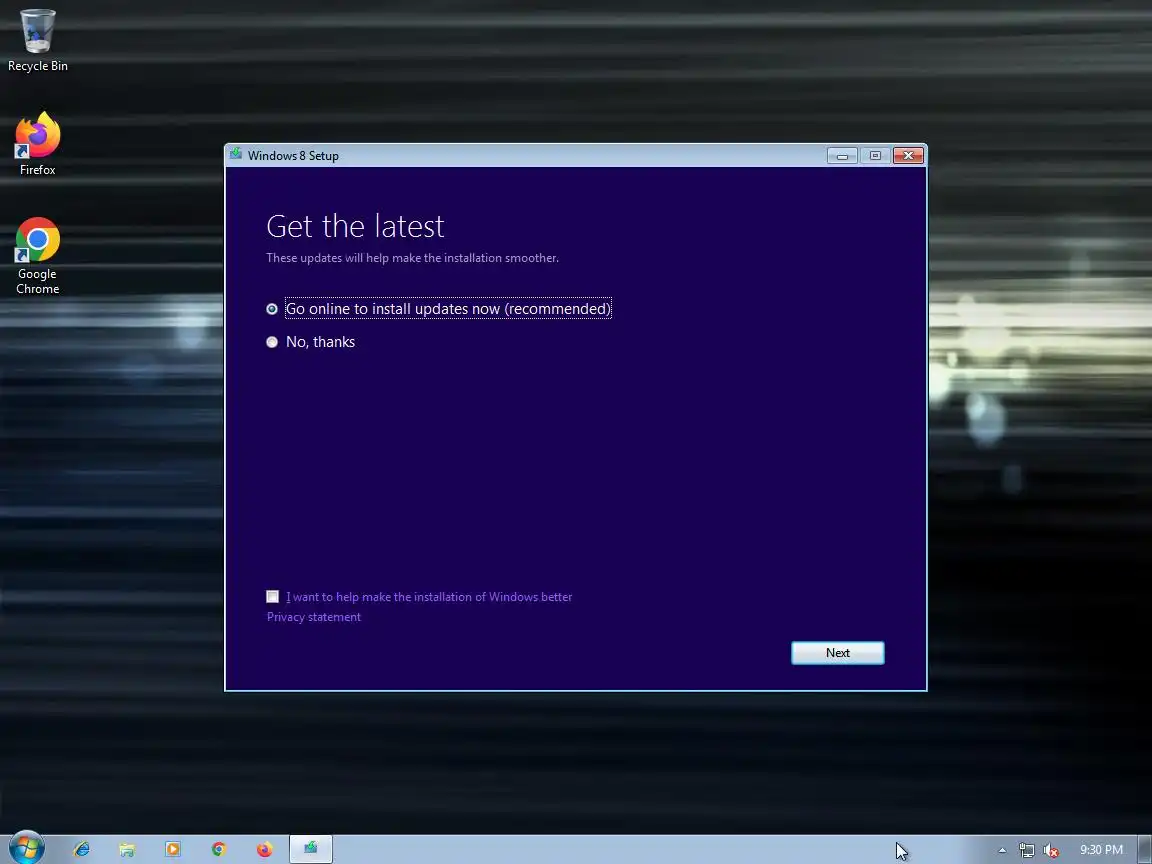Open Windows Explorer folder in taskbar
Image resolution: width=1152 pixels, height=864 pixels.
(127, 849)
